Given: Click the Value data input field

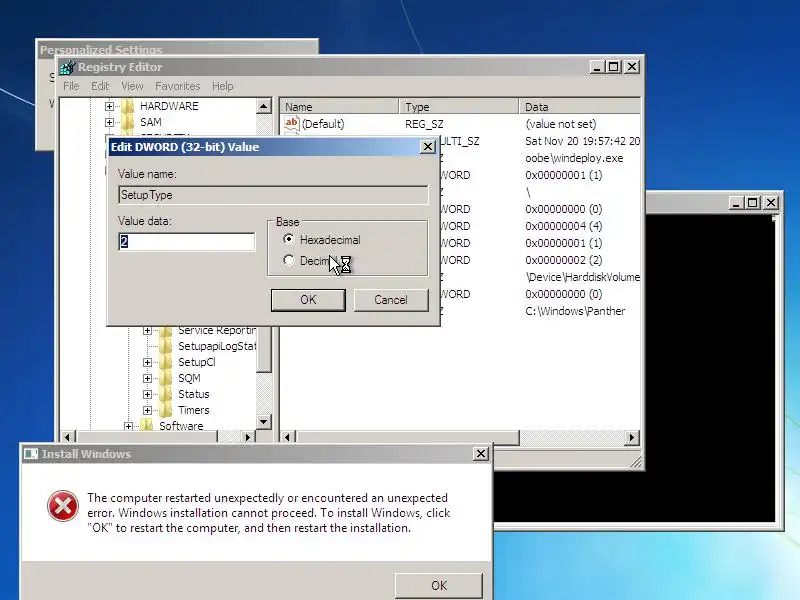Looking at the screenshot, I should 187,242.
